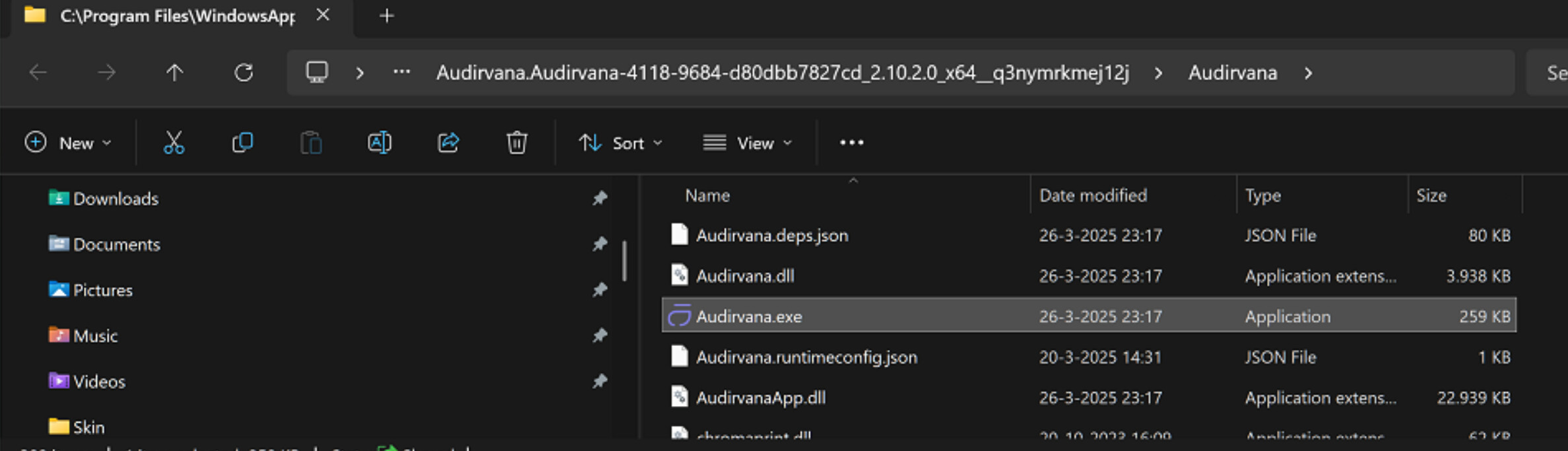The width and height of the screenshot is (1568, 451).
Task: Unpin Pictures using its pin icon
Action: point(599,290)
